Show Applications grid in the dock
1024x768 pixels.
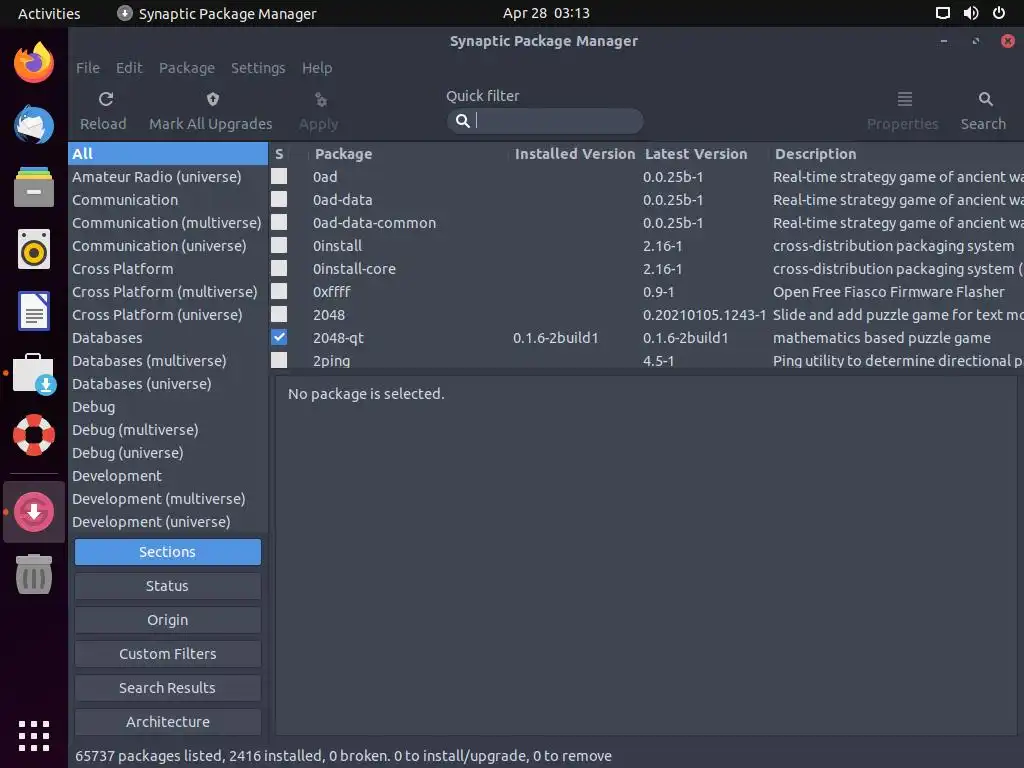click(x=34, y=736)
